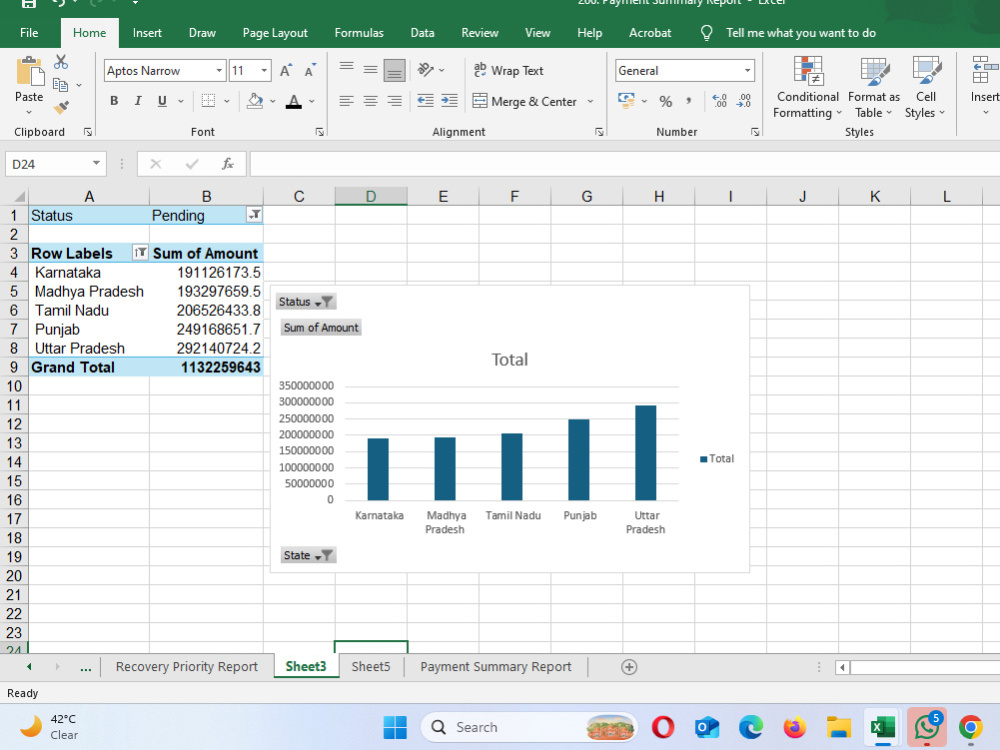The image size is (1000, 750).
Task: Toggle Wrap Text
Action: (509, 71)
